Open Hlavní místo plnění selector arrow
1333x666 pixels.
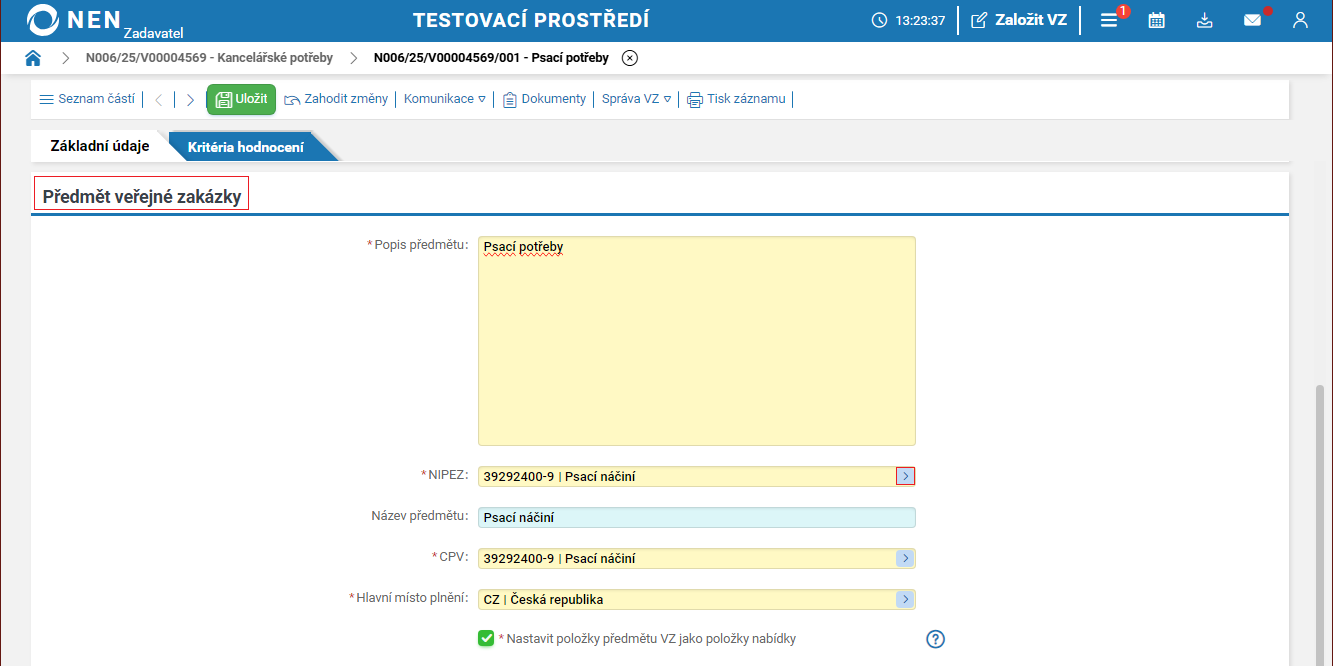905,599
